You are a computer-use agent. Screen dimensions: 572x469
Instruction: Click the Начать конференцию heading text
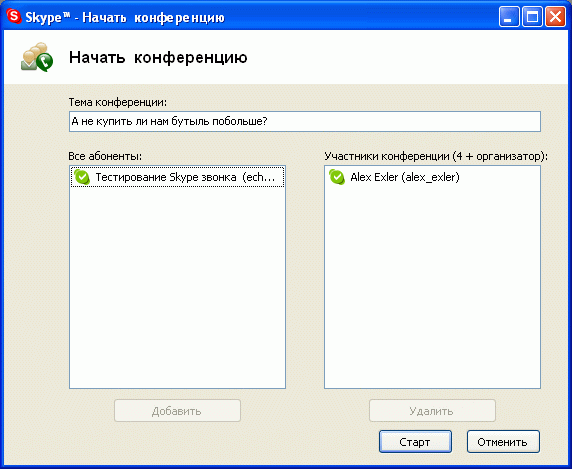click(x=158, y=58)
